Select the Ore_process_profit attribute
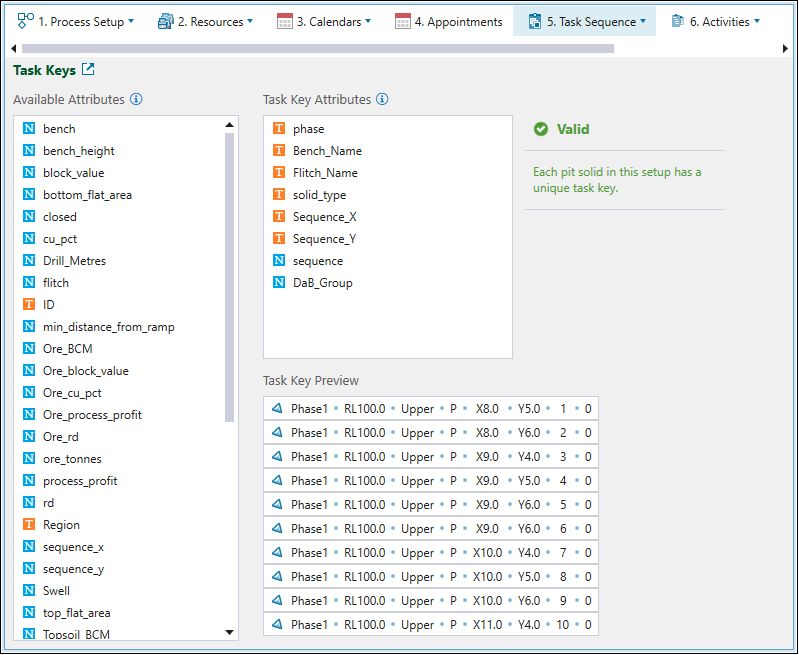 click(92, 415)
